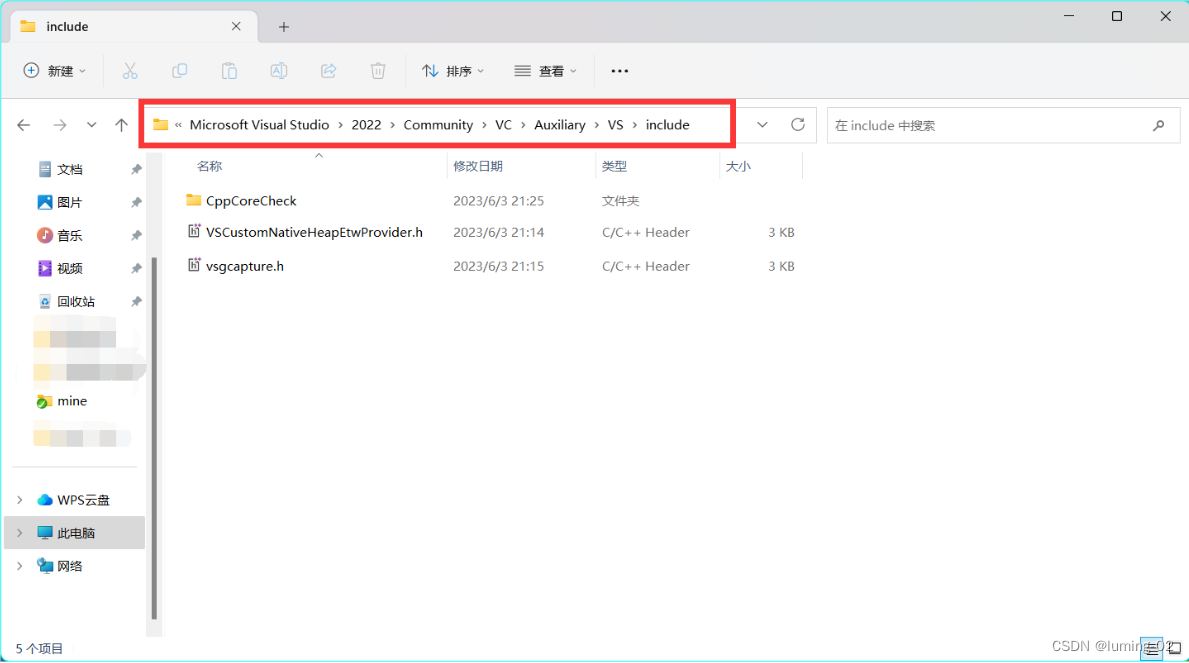Image resolution: width=1189 pixels, height=663 pixels.
Task: Maximize the Explorer window
Action: tap(1117, 16)
